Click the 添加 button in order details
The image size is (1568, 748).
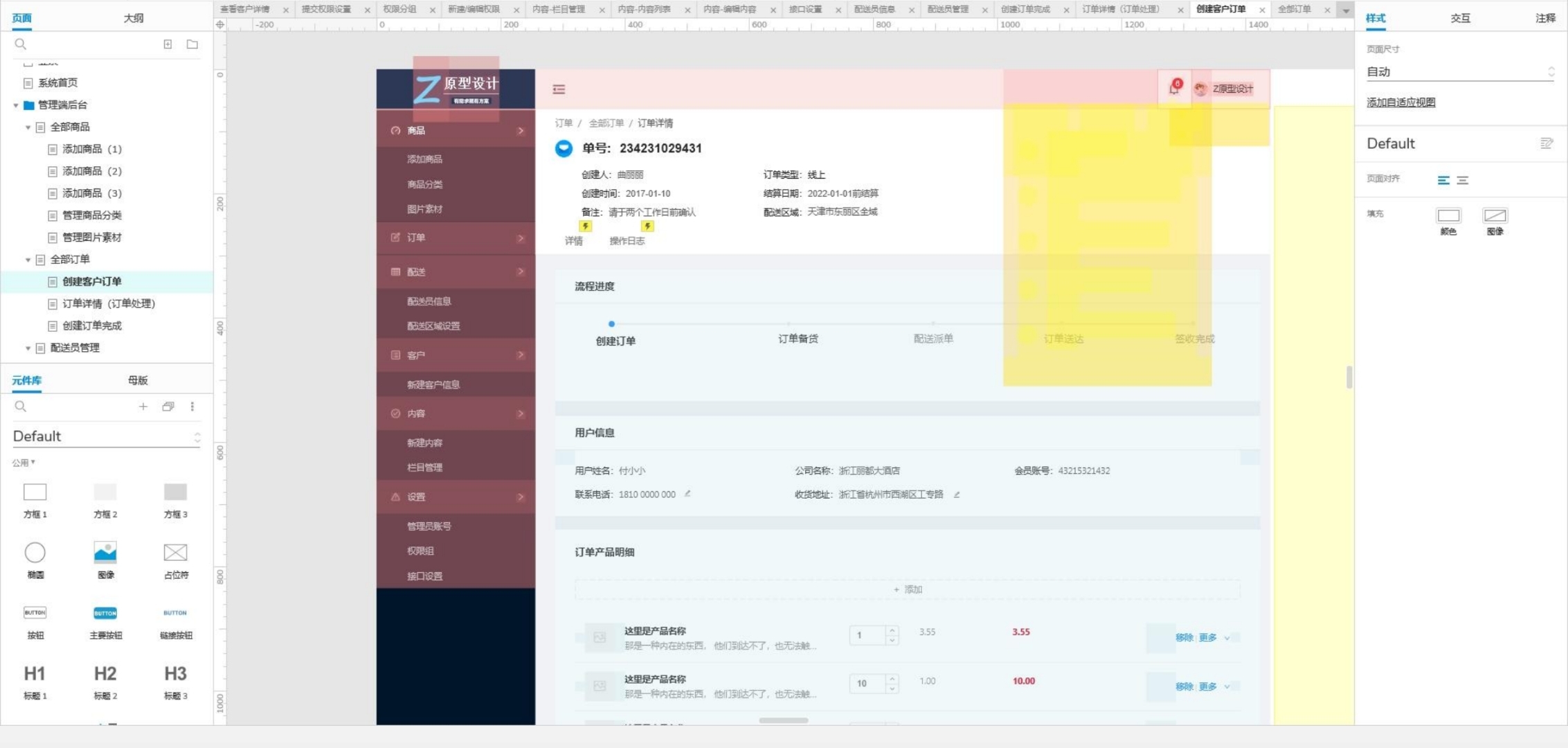(x=907, y=589)
